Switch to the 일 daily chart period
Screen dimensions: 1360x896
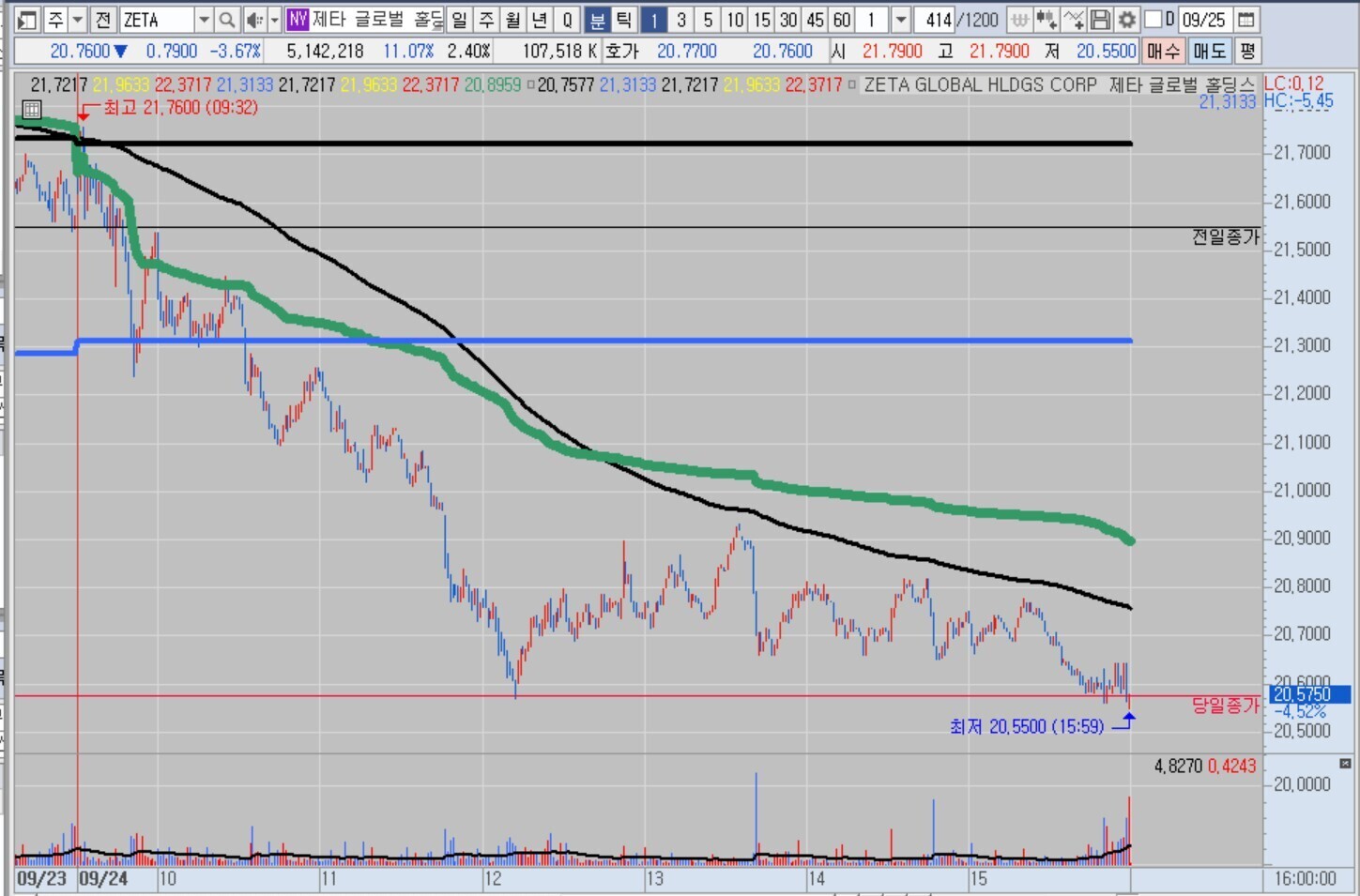tap(459, 20)
